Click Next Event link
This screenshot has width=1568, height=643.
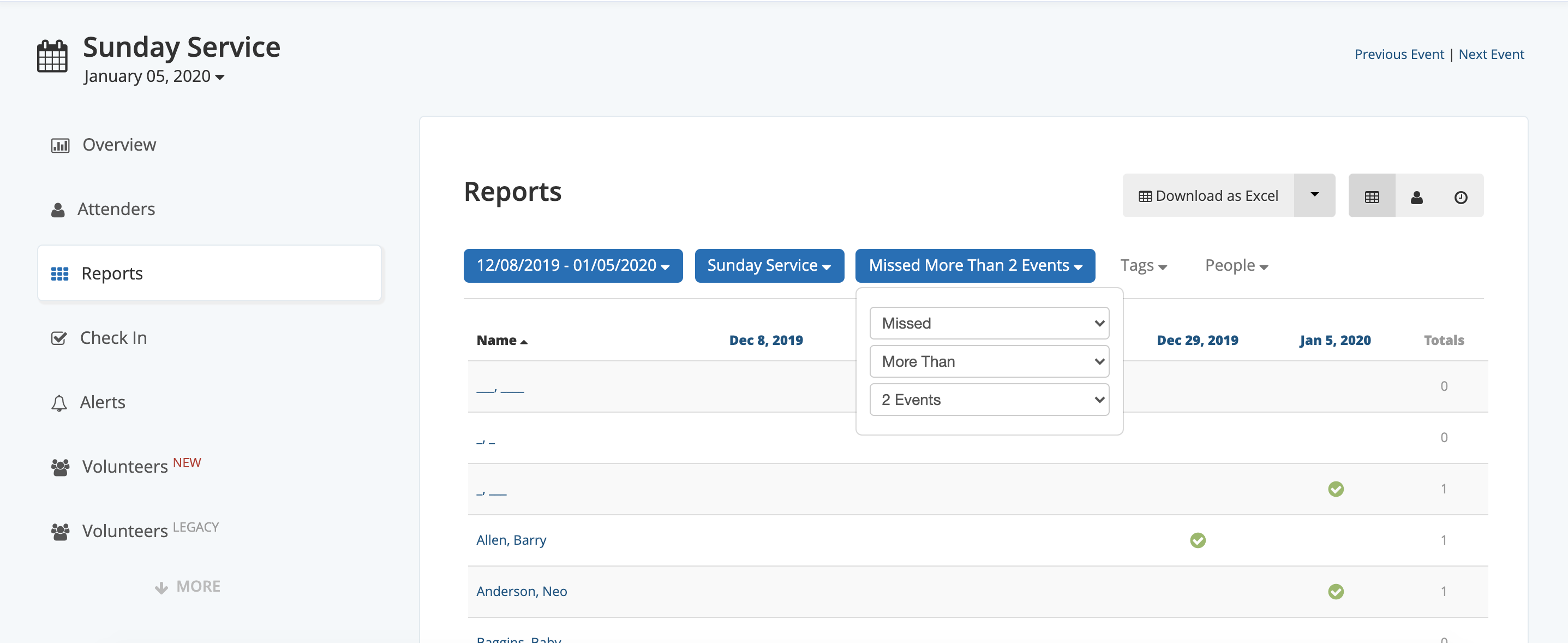click(x=1491, y=55)
